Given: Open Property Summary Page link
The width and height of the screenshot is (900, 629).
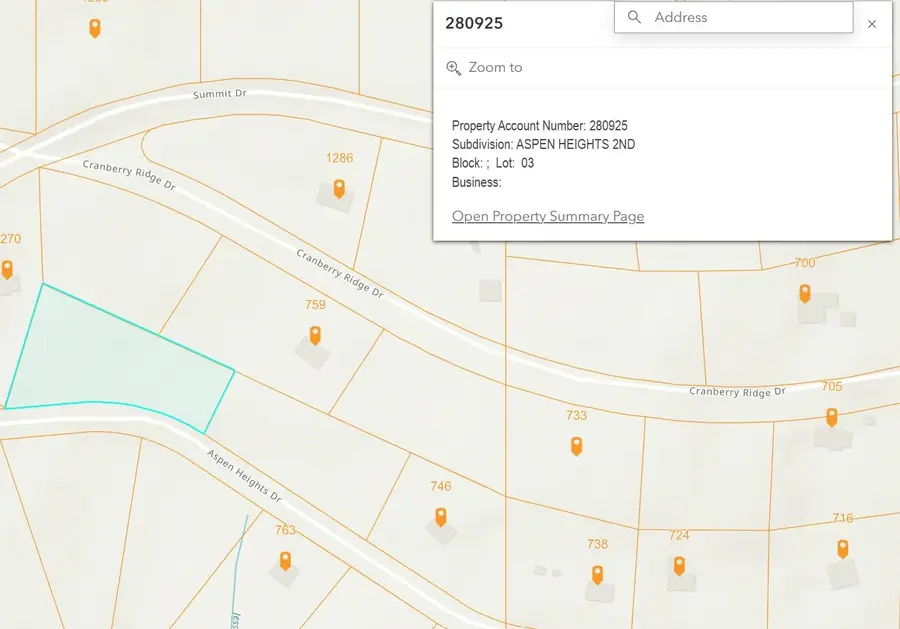Looking at the screenshot, I should tap(548, 216).
